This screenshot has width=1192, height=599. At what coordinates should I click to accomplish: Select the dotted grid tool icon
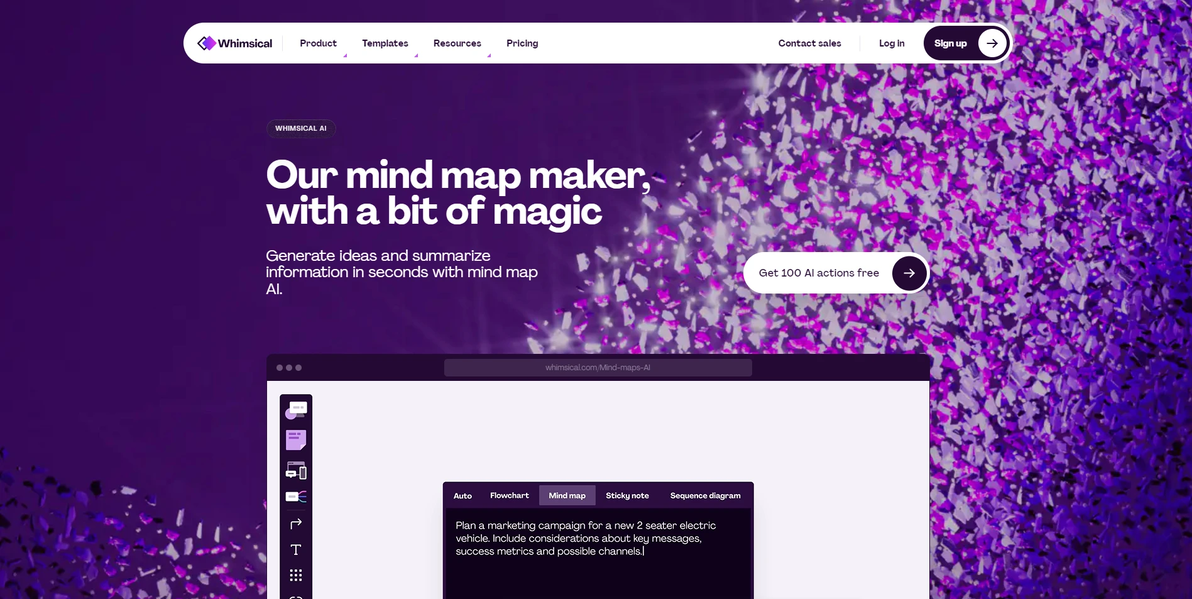pos(296,575)
